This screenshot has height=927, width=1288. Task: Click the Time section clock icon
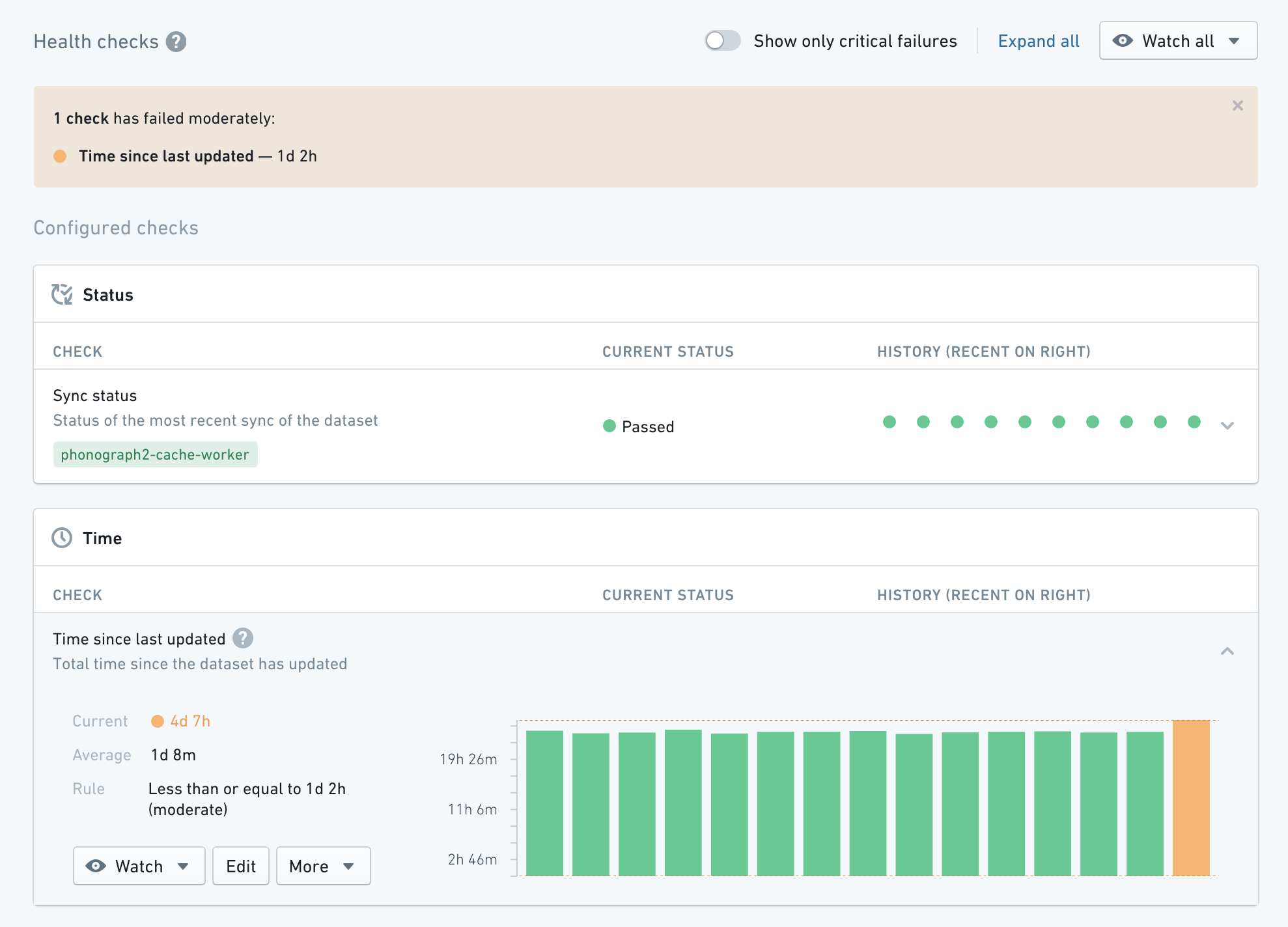62,538
